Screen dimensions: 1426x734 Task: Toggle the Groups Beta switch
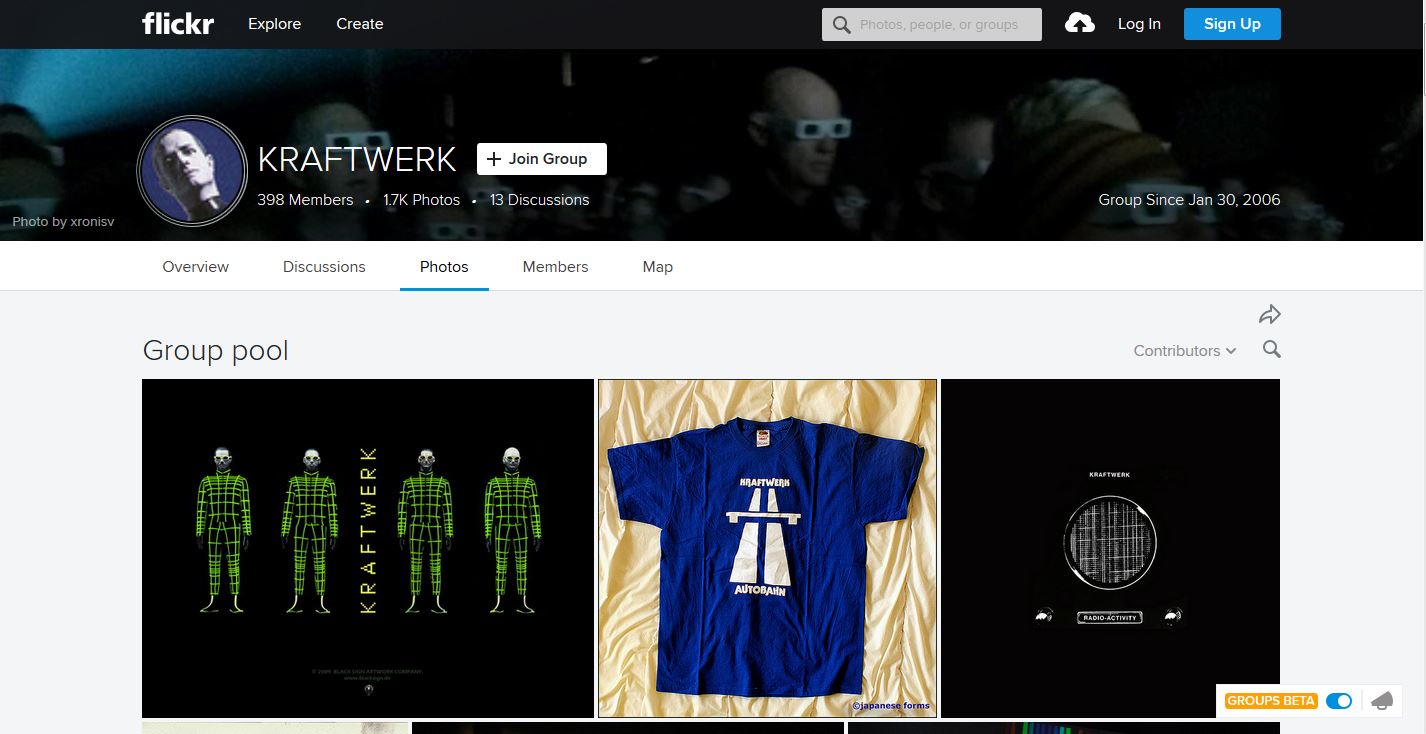point(1339,701)
